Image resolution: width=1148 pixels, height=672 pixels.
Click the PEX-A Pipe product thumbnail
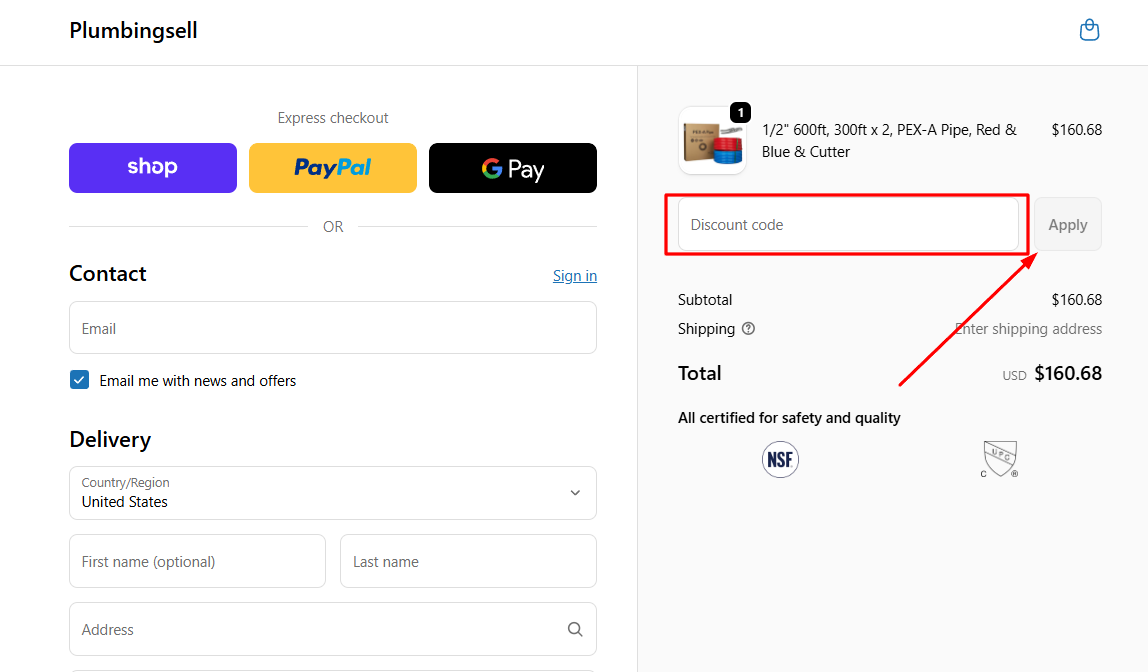tap(712, 141)
